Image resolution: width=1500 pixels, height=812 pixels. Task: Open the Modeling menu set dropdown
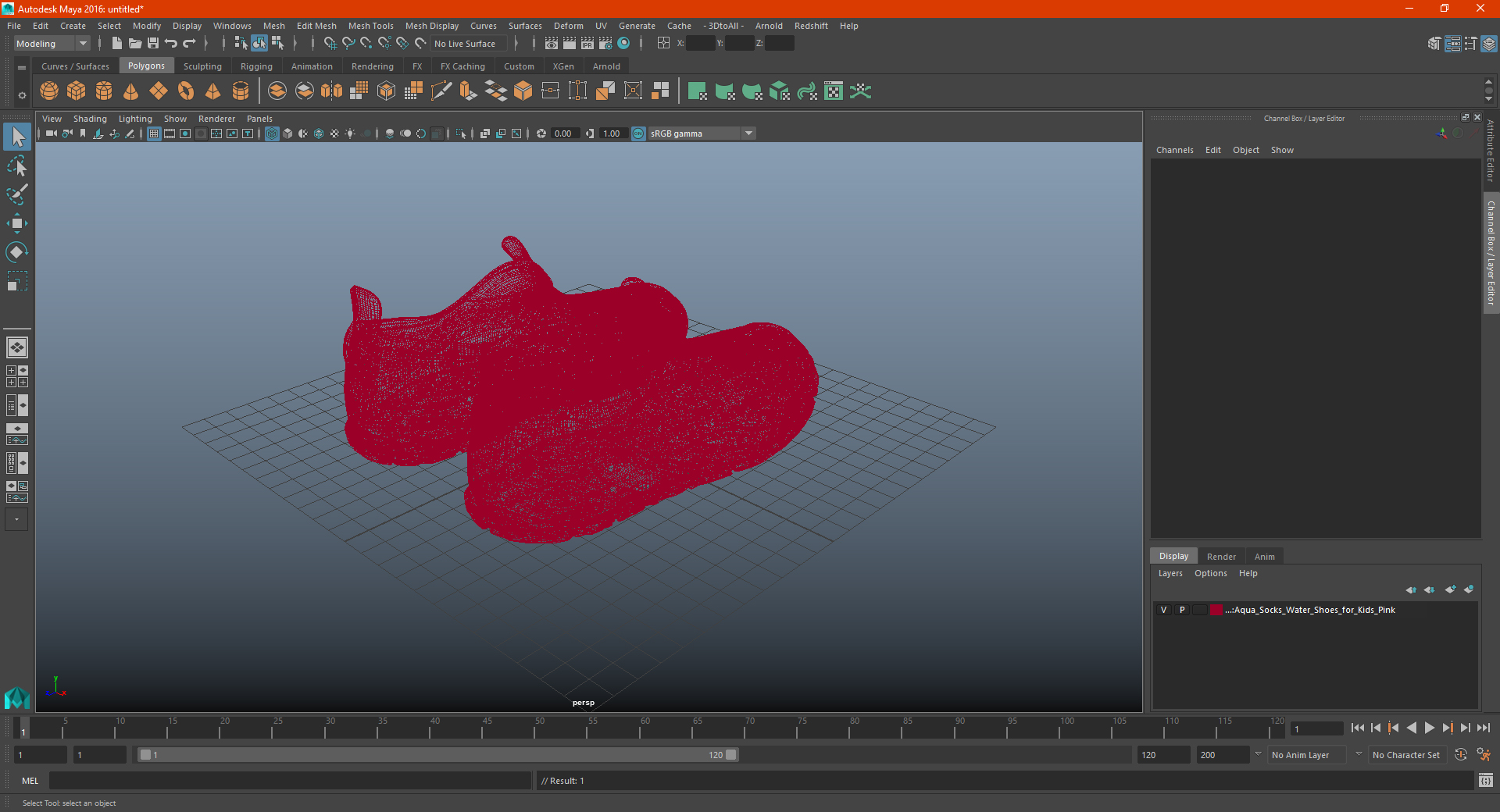[52, 44]
